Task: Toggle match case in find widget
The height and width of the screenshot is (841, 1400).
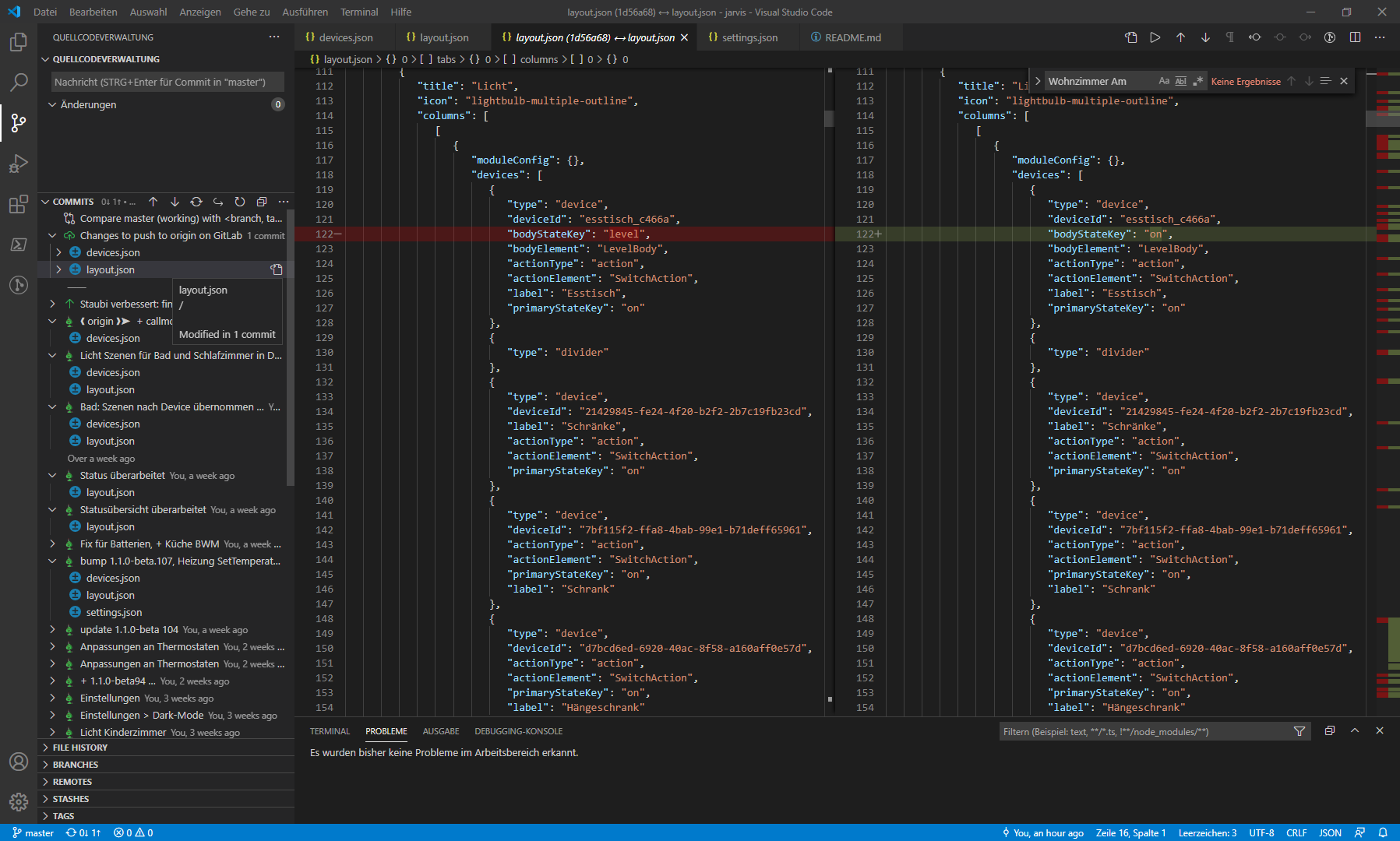Action: (x=1164, y=81)
